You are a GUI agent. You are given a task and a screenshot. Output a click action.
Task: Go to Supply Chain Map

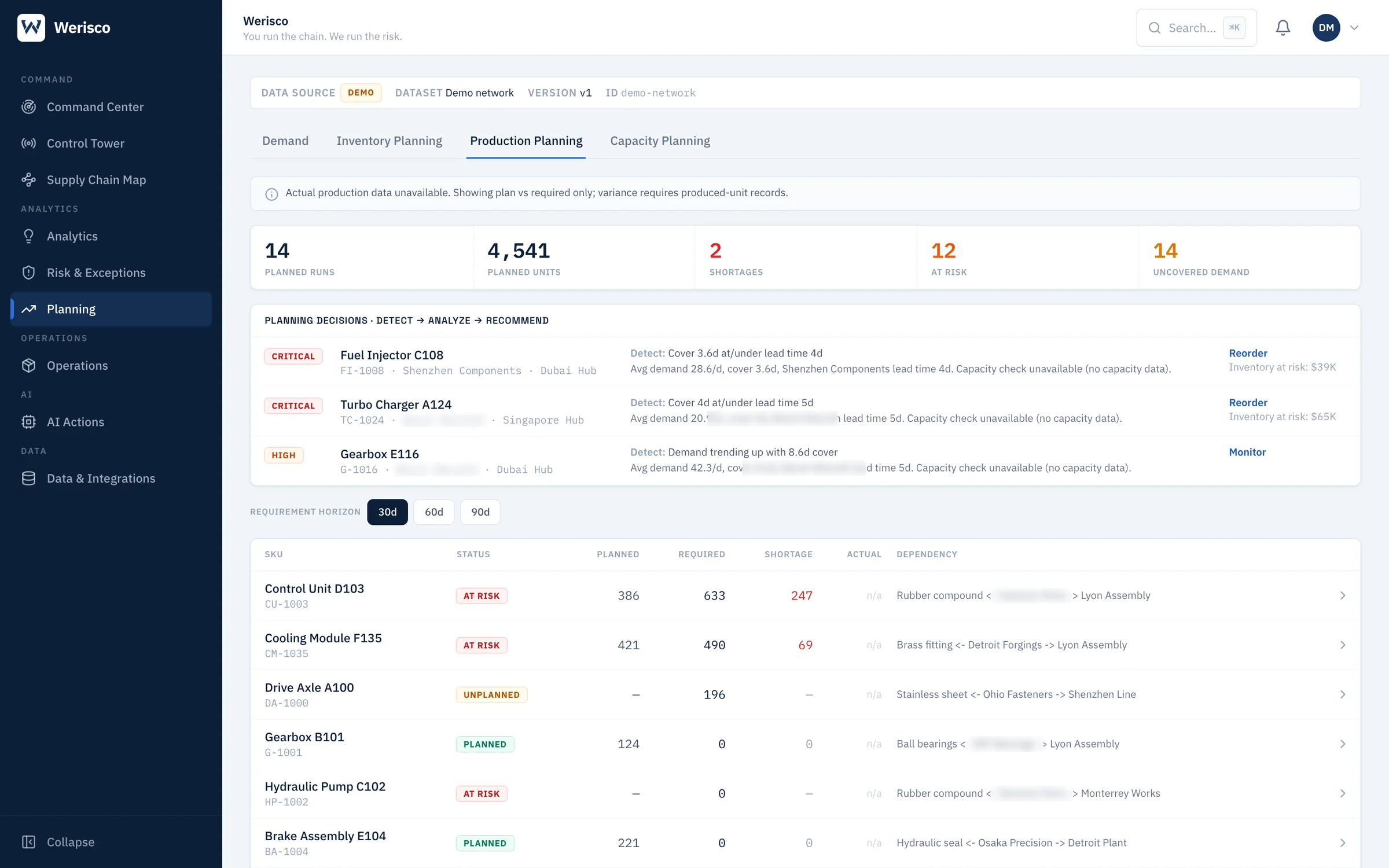[111, 180]
